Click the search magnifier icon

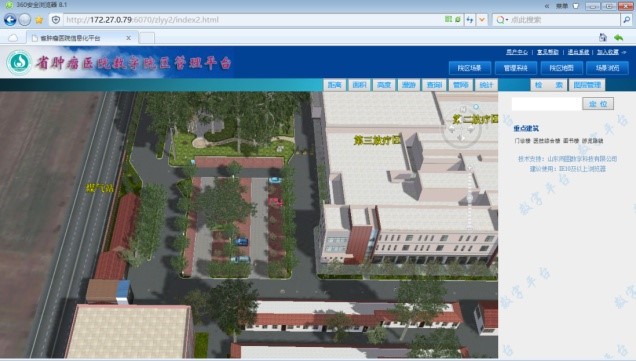pos(626,19)
